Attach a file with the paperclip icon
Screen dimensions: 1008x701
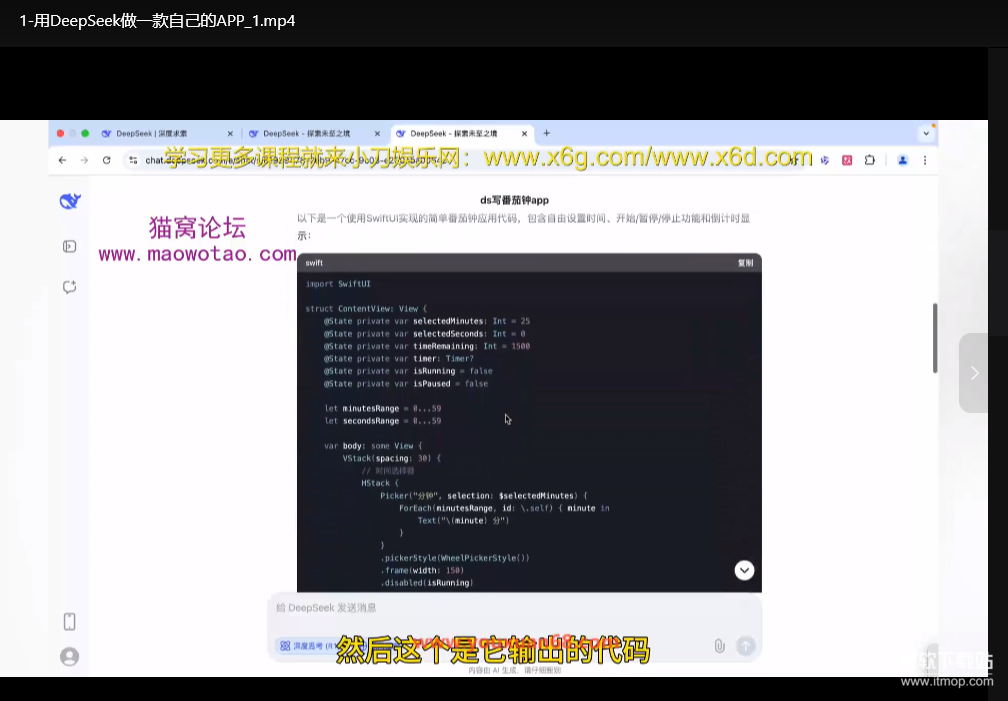pos(719,646)
